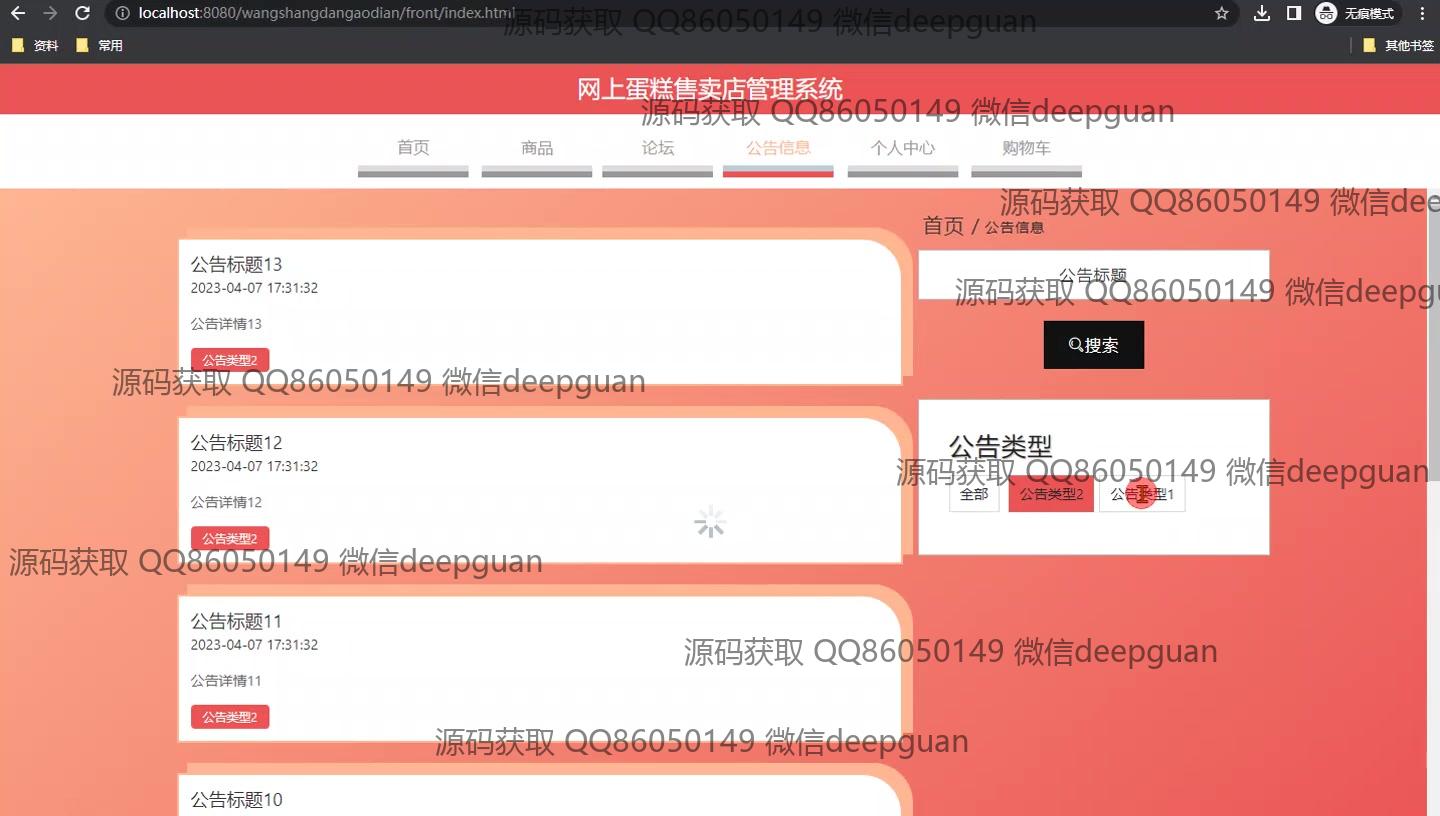Bookmark this page with the star icon
1440x816 pixels.
[x=1221, y=13]
